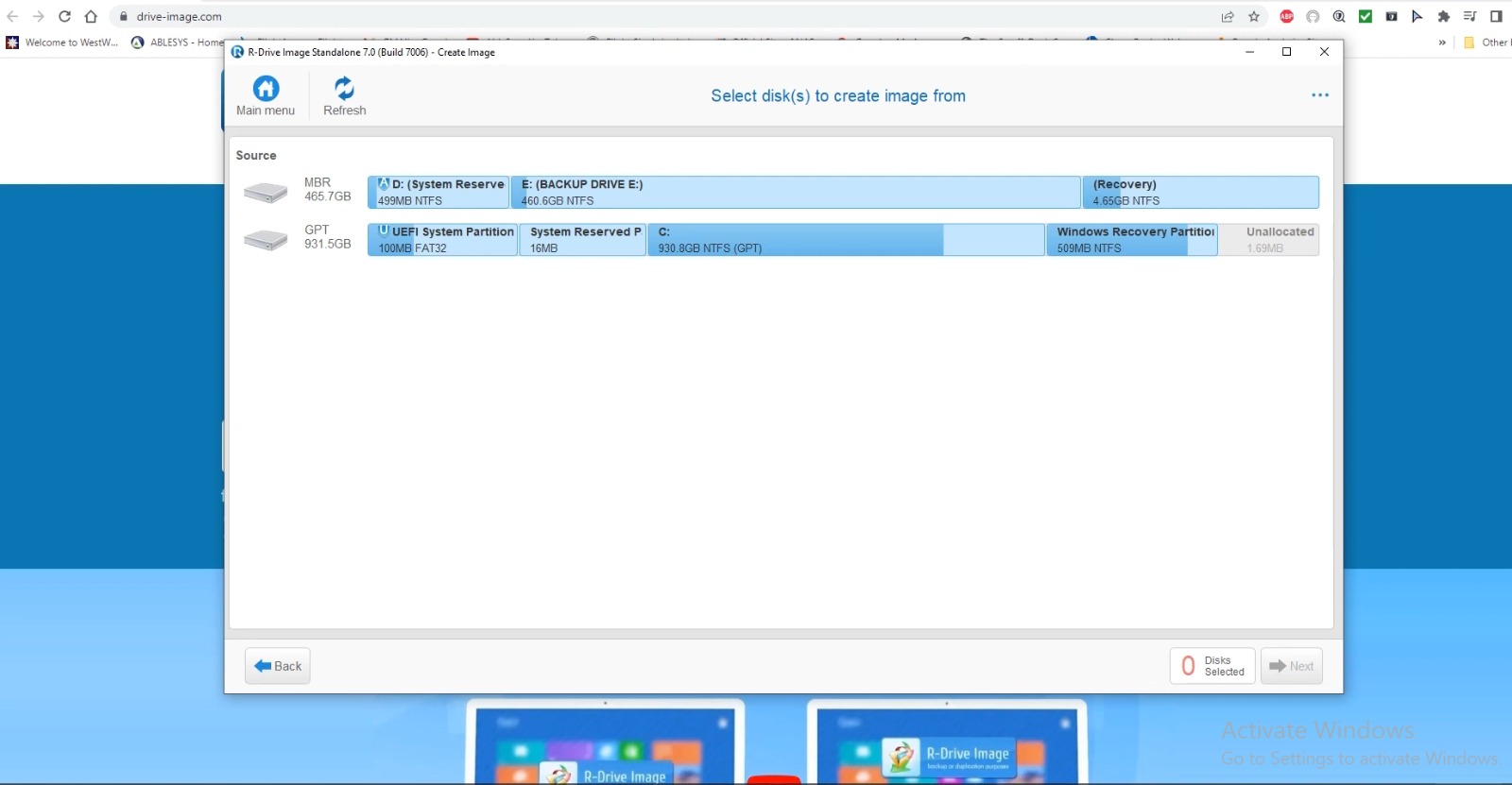
Task: Select D: (System Reserved) 499MB partition
Action: pyautogui.click(x=438, y=192)
